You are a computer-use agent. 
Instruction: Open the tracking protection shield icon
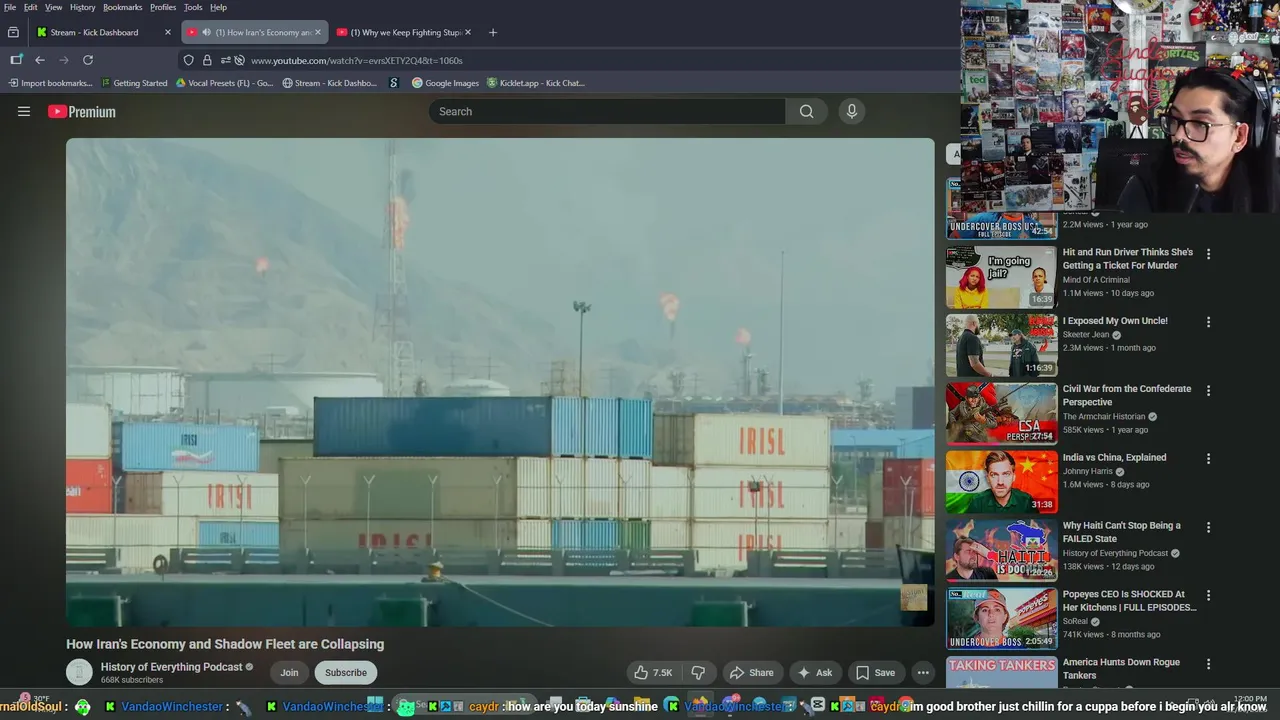click(x=188, y=60)
